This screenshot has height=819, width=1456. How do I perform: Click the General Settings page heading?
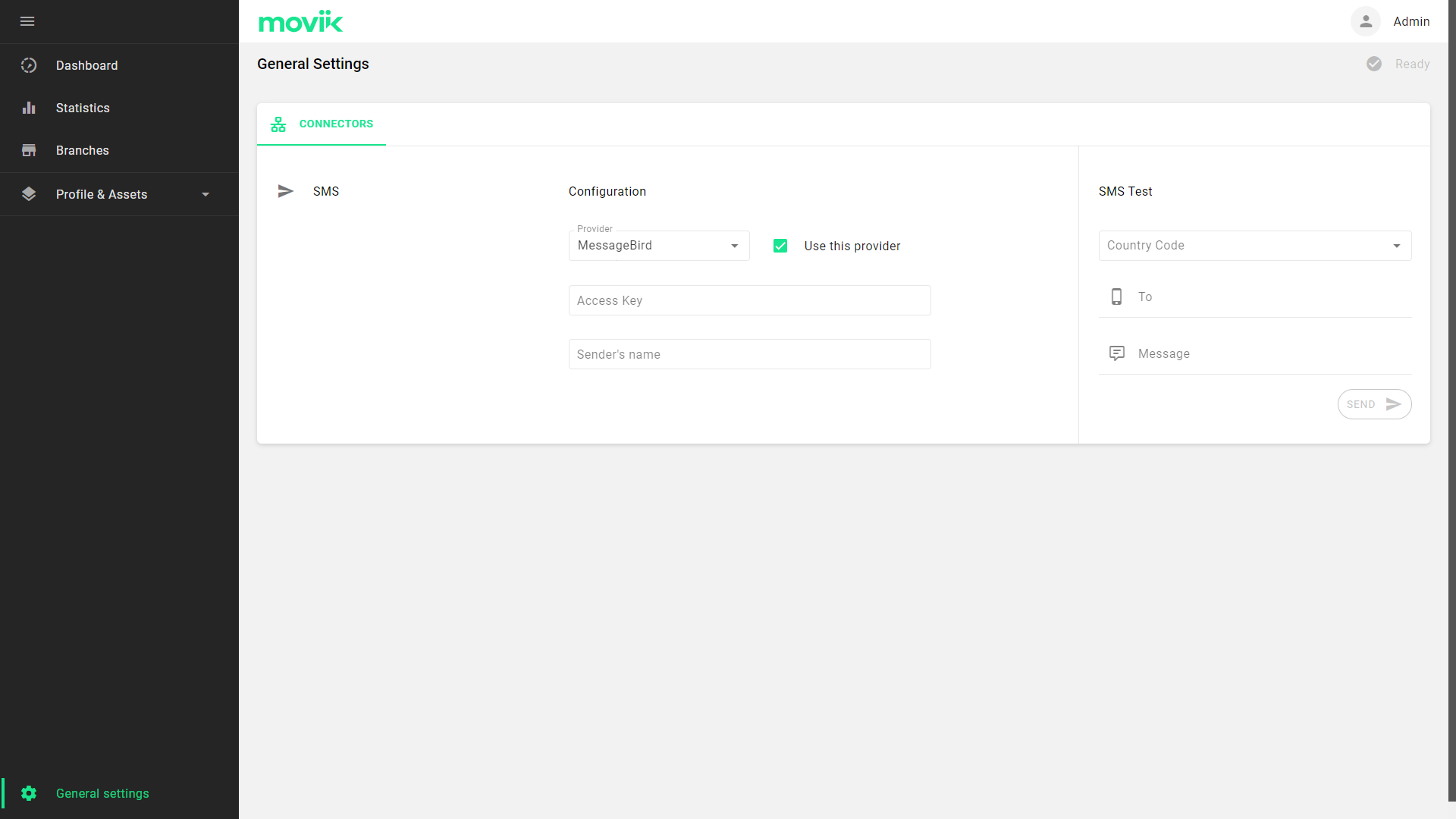[x=313, y=64]
